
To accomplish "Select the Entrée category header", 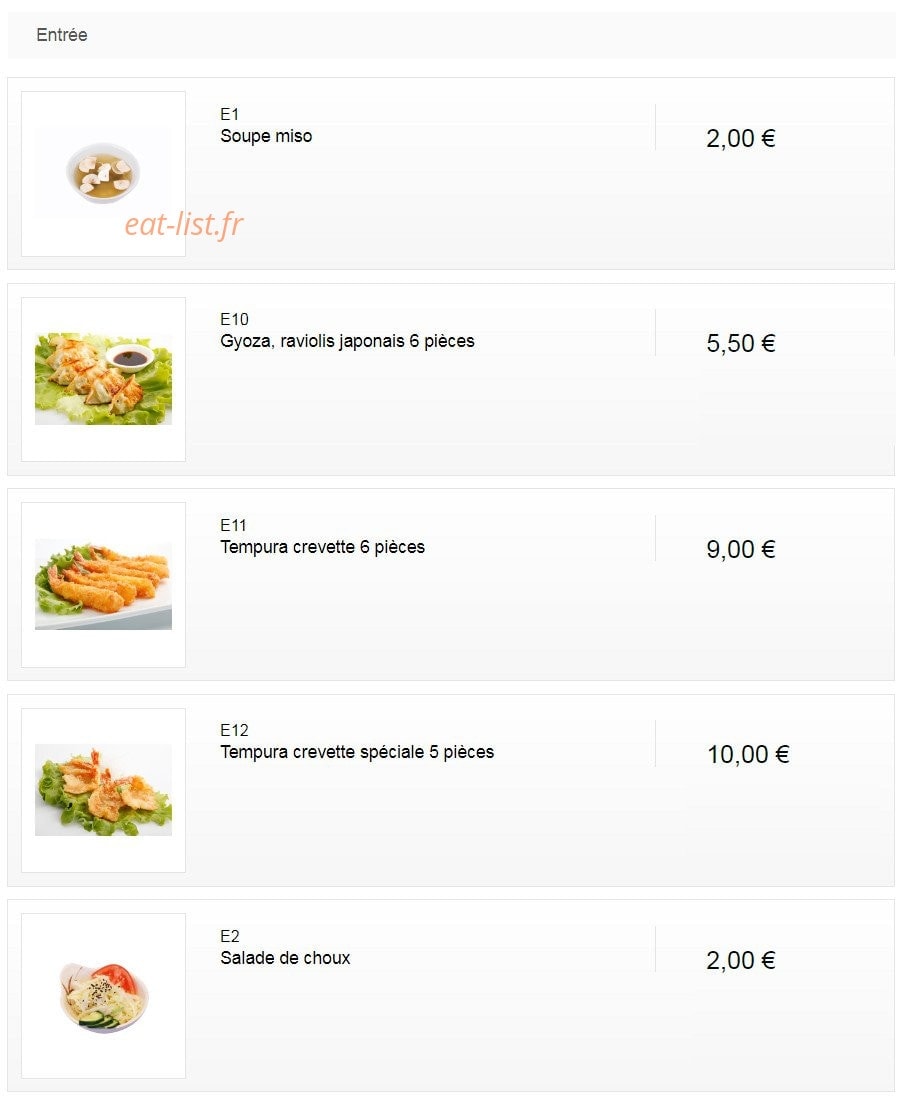I will (x=62, y=34).
